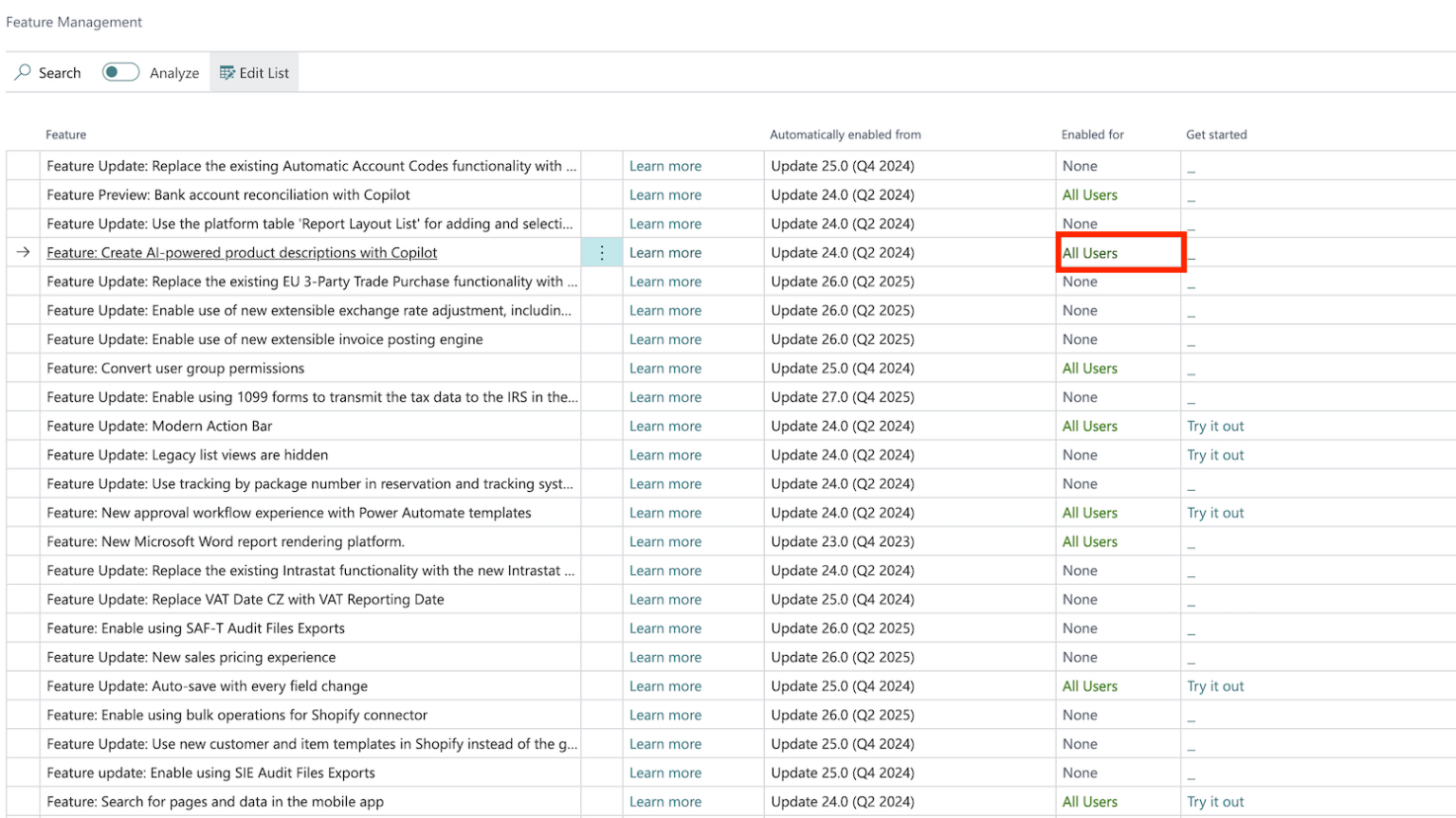Open Enabled for value on SAF-T Audit Files Exports
This screenshot has width=1456, height=818.
pyautogui.click(x=1080, y=628)
